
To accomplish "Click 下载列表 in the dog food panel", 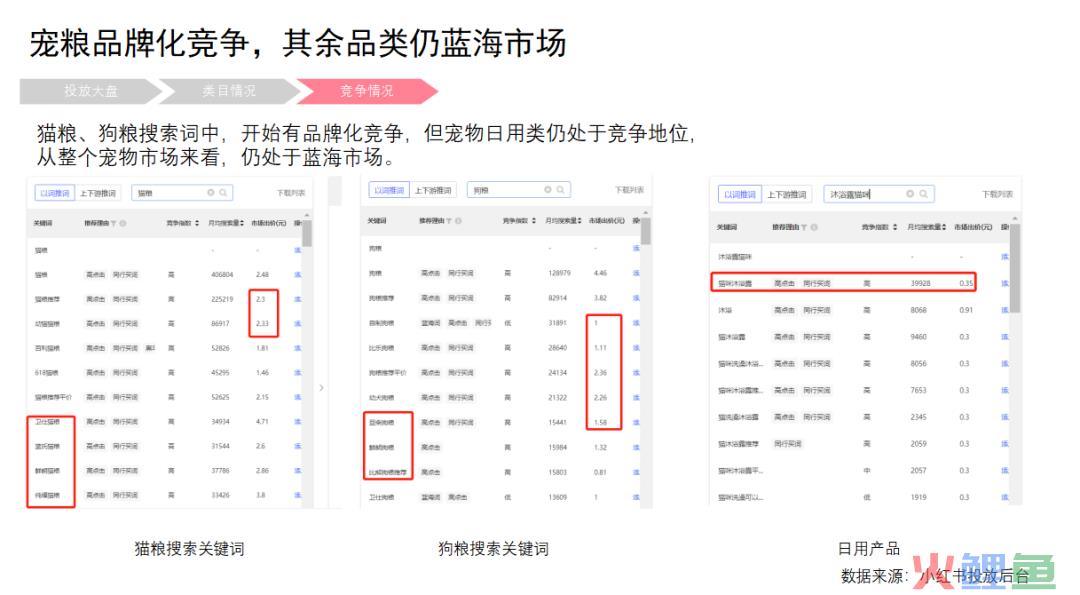I will pyautogui.click(x=630, y=190).
